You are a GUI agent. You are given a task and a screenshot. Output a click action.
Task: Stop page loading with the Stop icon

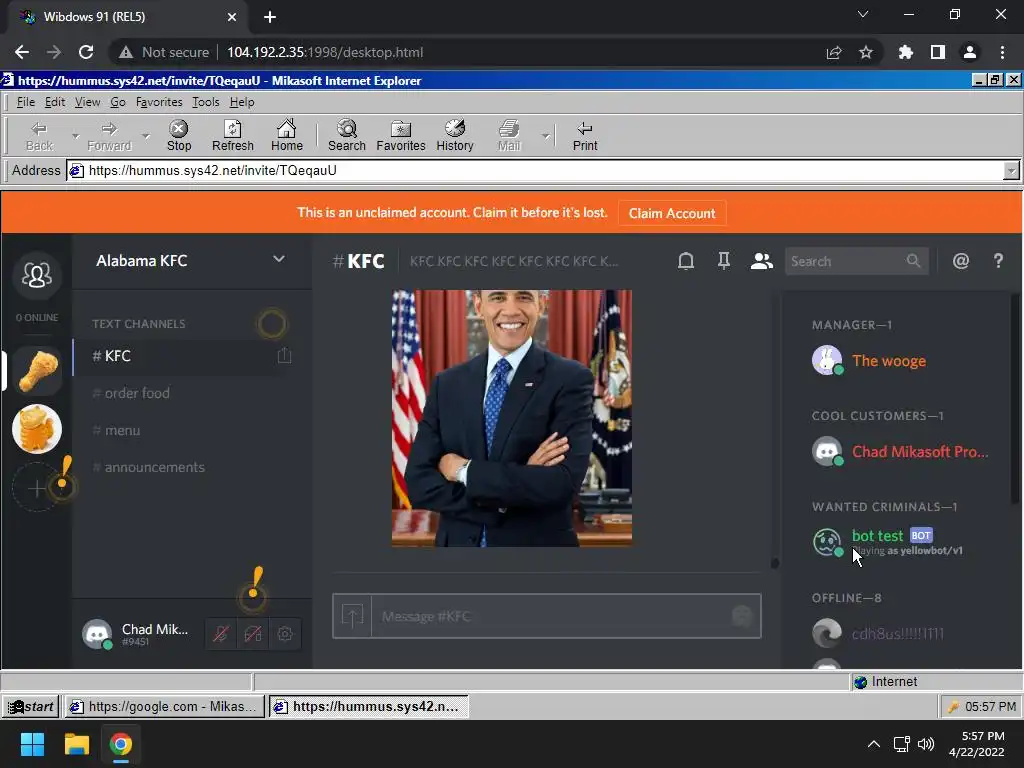178,136
